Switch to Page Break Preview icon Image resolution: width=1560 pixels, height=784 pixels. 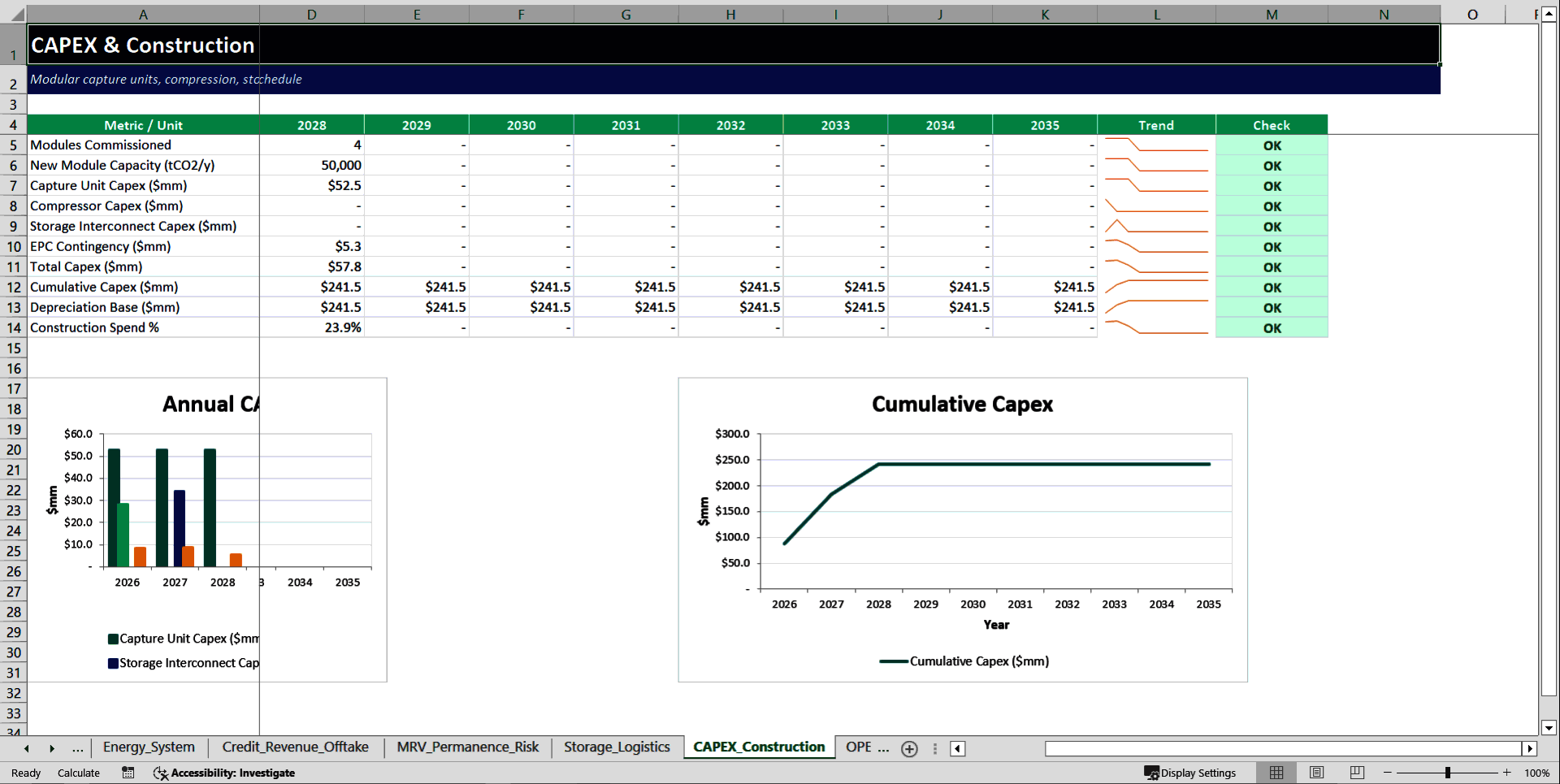pyautogui.click(x=1356, y=773)
